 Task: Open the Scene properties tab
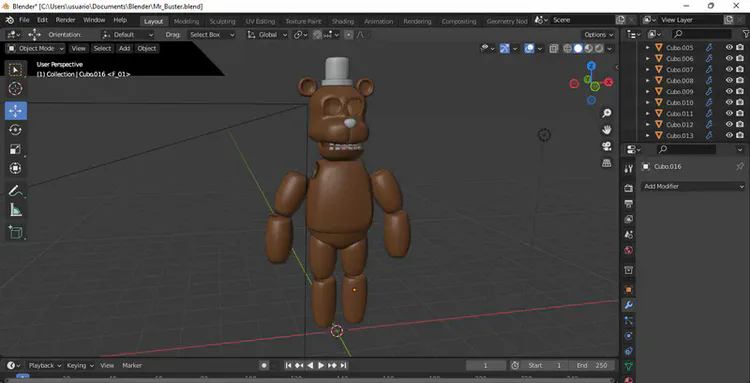[629, 235]
